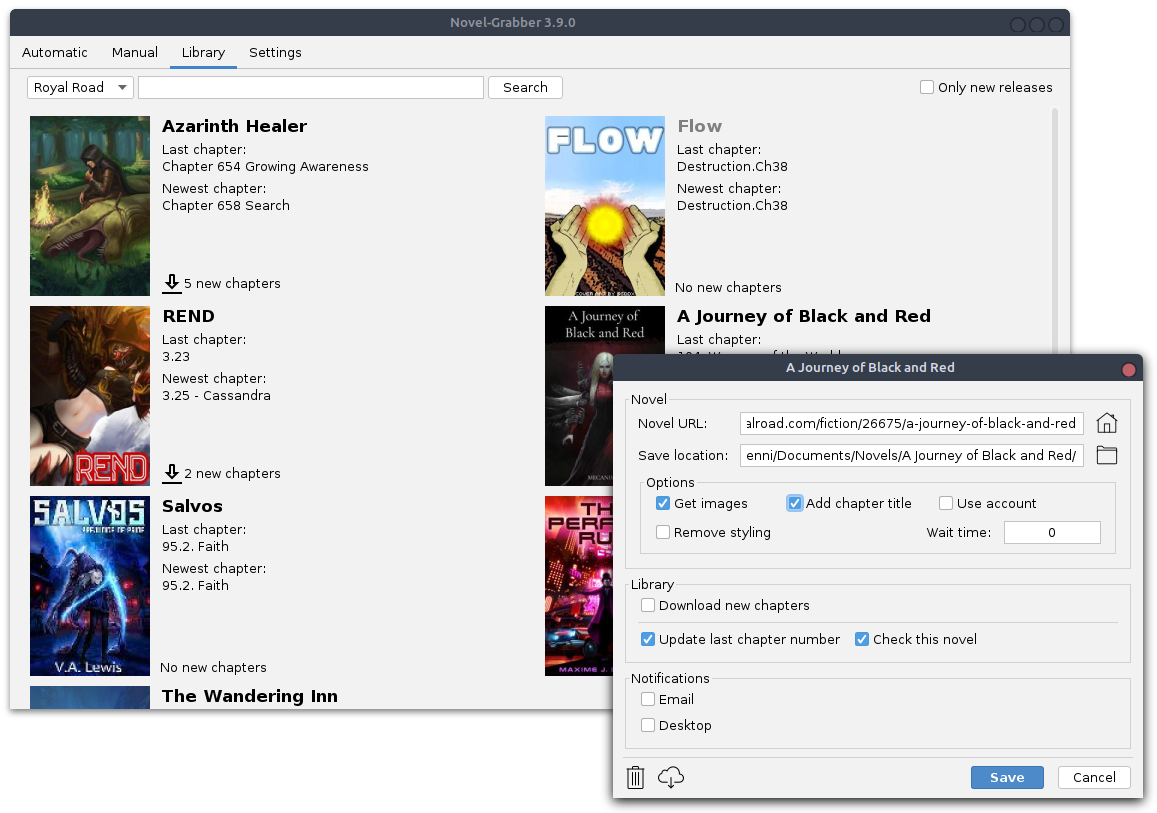This screenshot has height=813, width=1157.
Task: Enable Email notifications checkbox
Action: [x=648, y=699]
